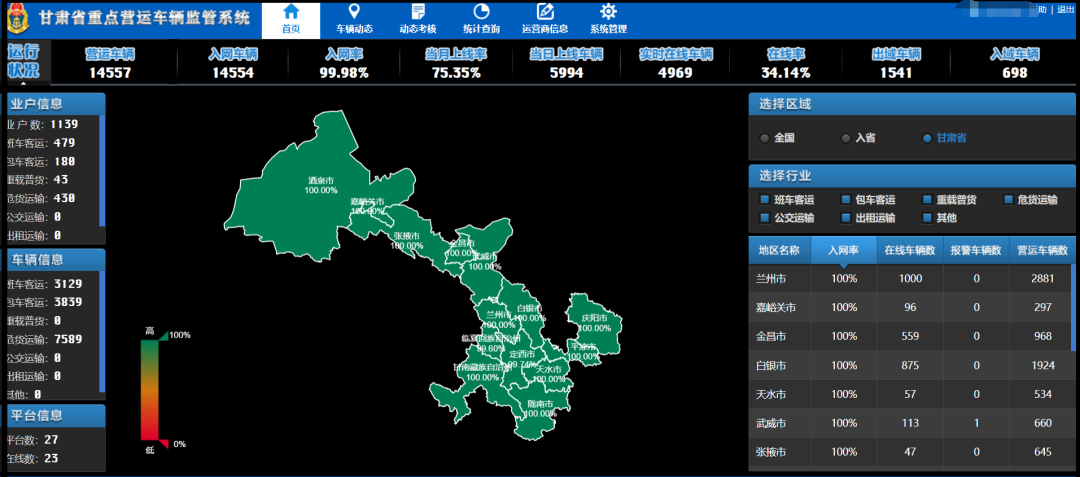Click the 在线车辆数 column header

909,250
